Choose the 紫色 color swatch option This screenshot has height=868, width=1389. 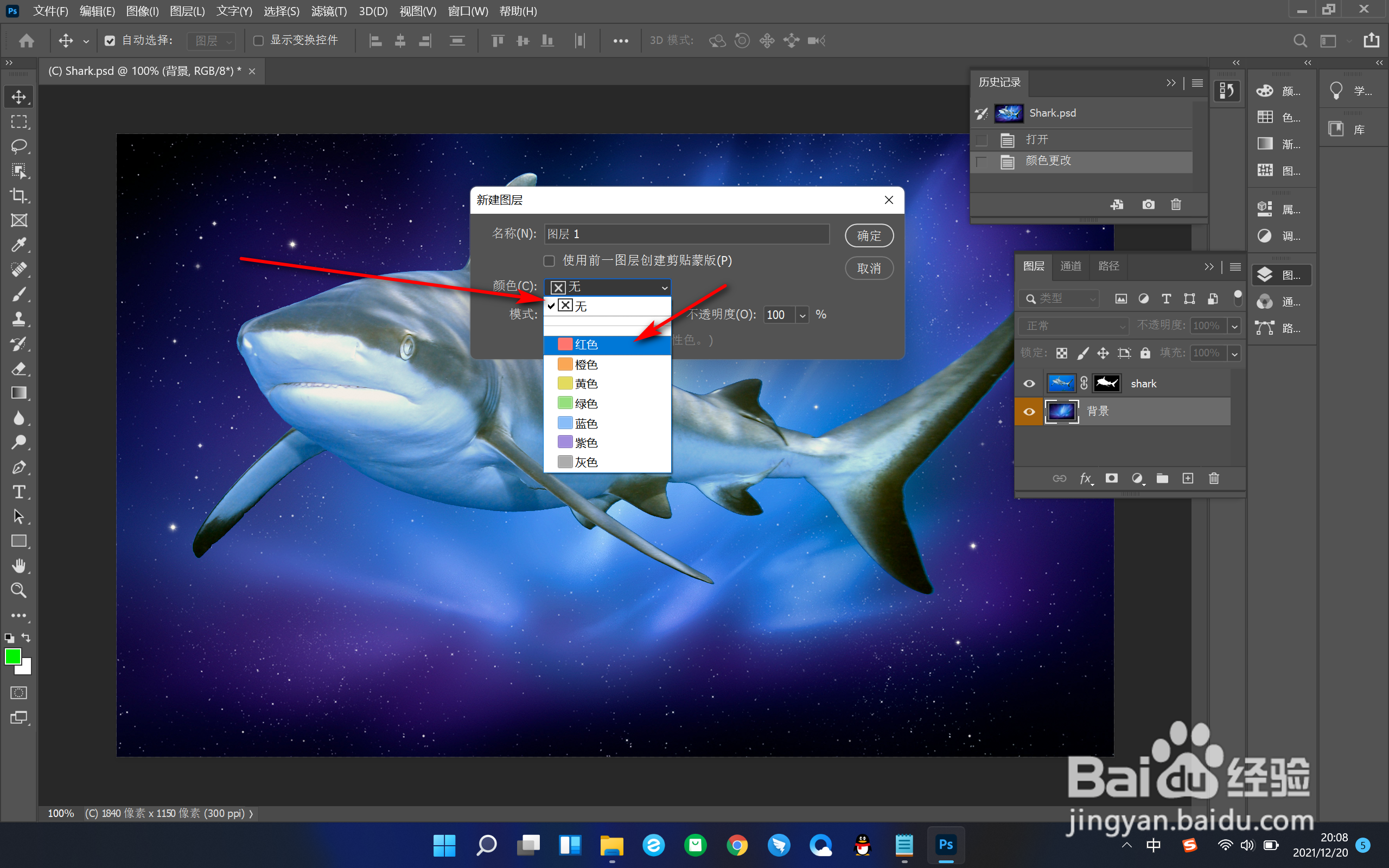coord(607,443)
